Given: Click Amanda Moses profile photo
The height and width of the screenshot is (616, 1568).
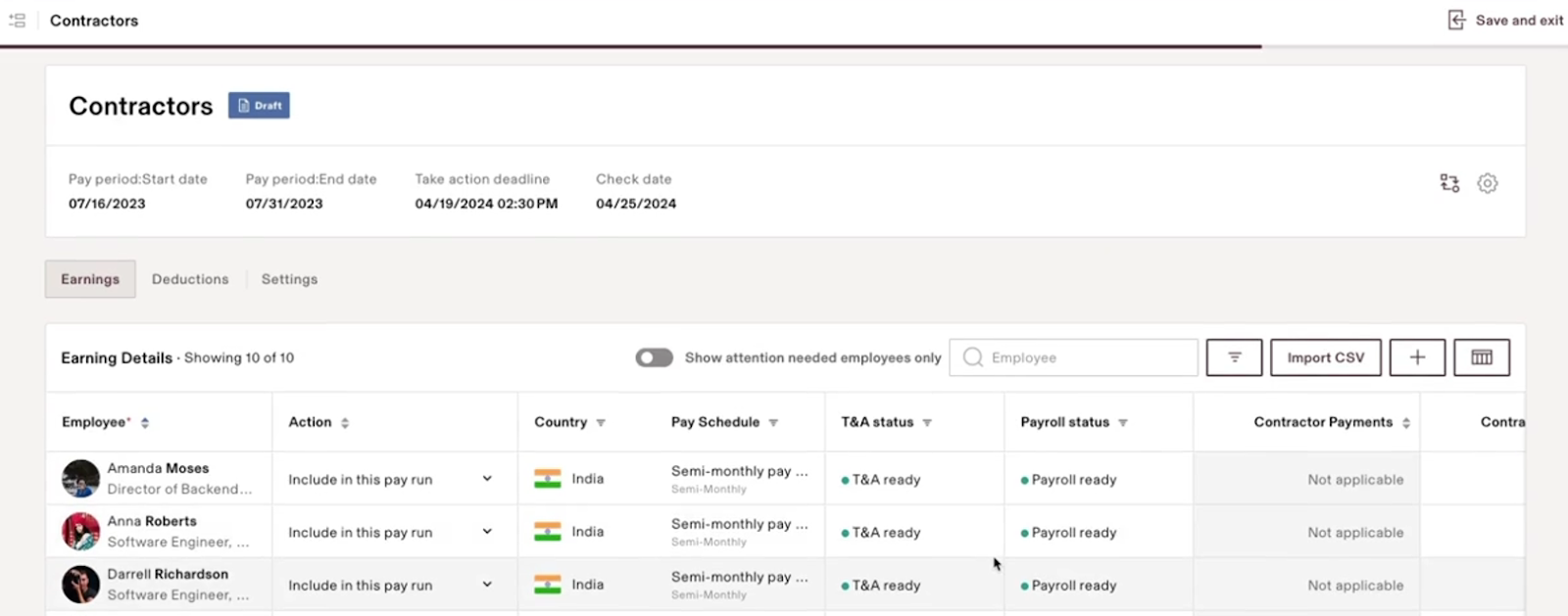Looking at the screenshot, I should pos(80,479).
